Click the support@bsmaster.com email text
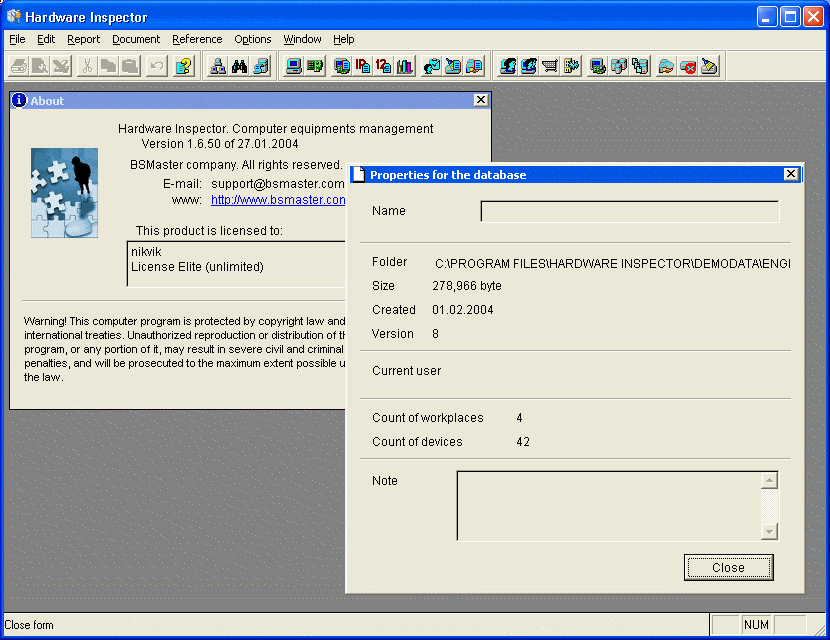Image resolution: width=830 pixels, height=640 pixels. (278, 184)
